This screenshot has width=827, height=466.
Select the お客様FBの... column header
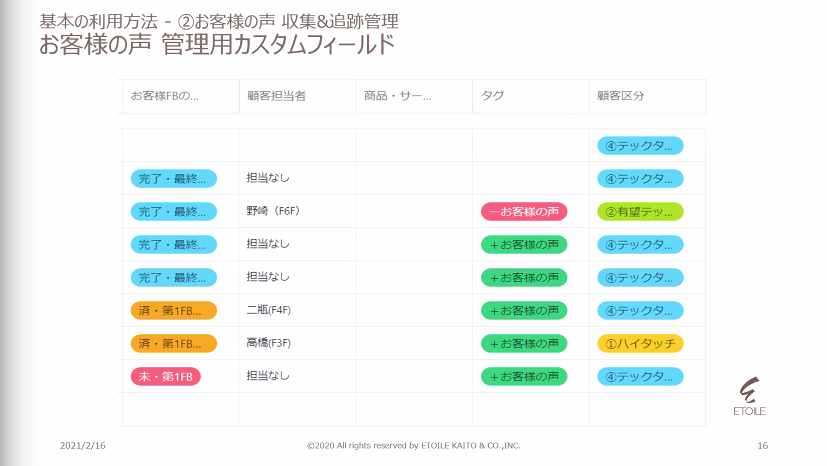[165, 96]
